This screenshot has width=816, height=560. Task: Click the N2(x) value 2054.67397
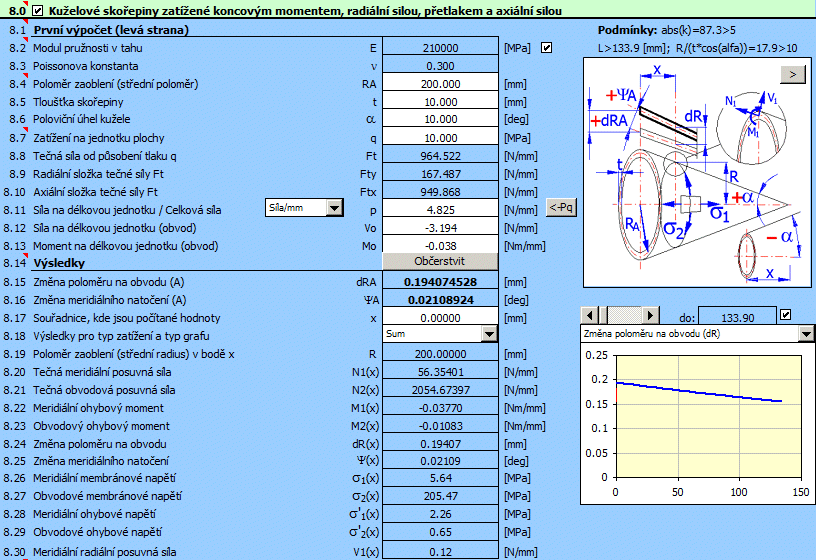pos(440,390)
